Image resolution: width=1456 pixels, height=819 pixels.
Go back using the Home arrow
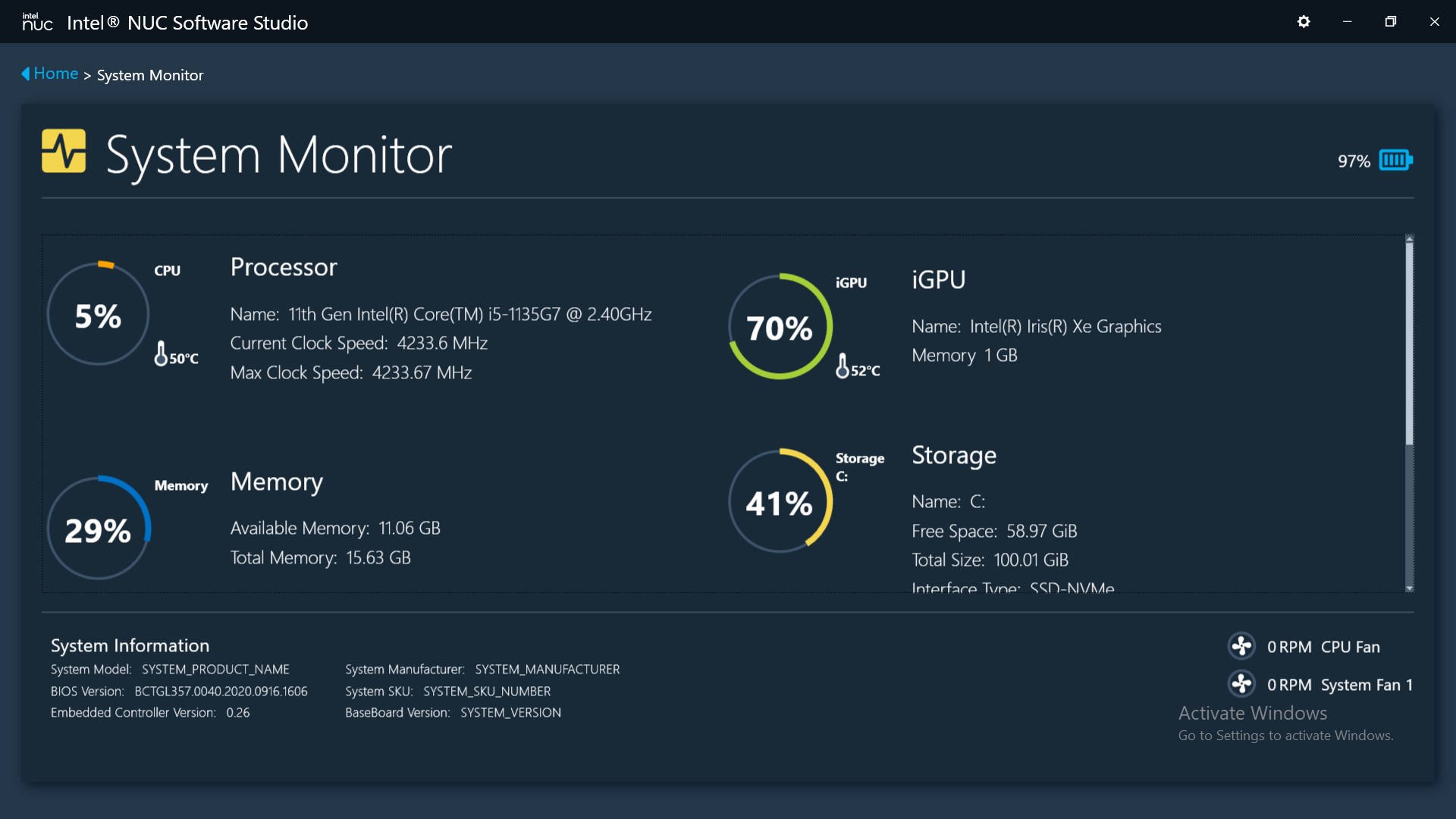point(25,74)
